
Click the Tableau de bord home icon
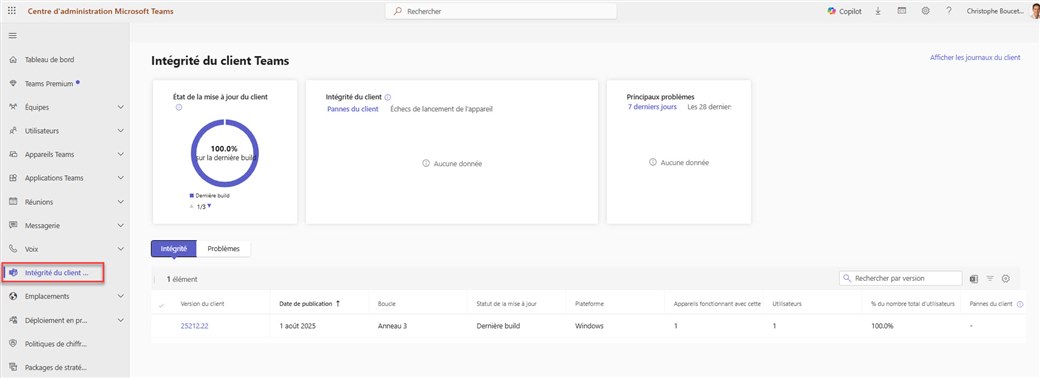click(13, 60)
